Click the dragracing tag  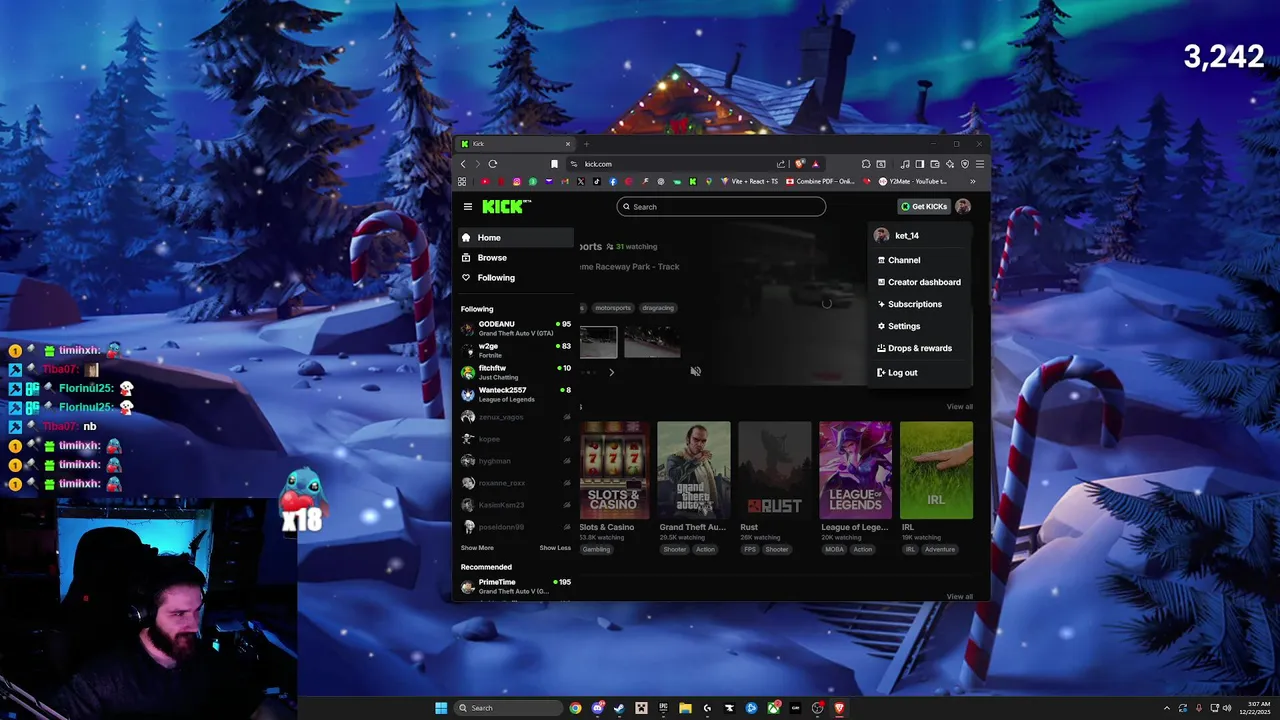pyautogui.click(x=658, y=308)
